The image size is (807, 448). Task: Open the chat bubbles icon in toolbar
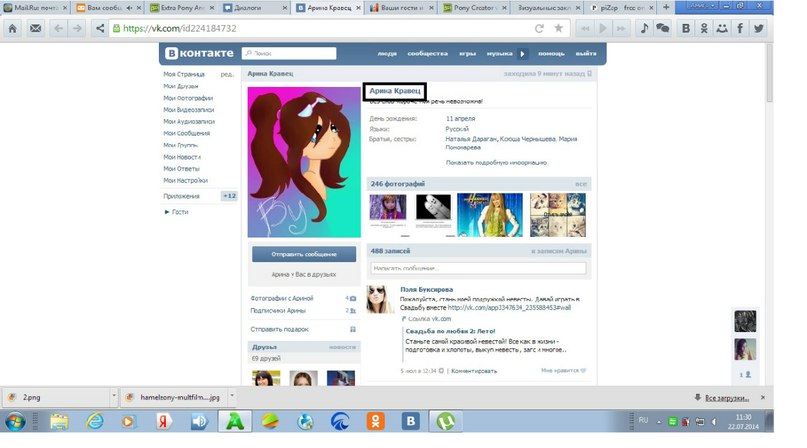(663, 29)
